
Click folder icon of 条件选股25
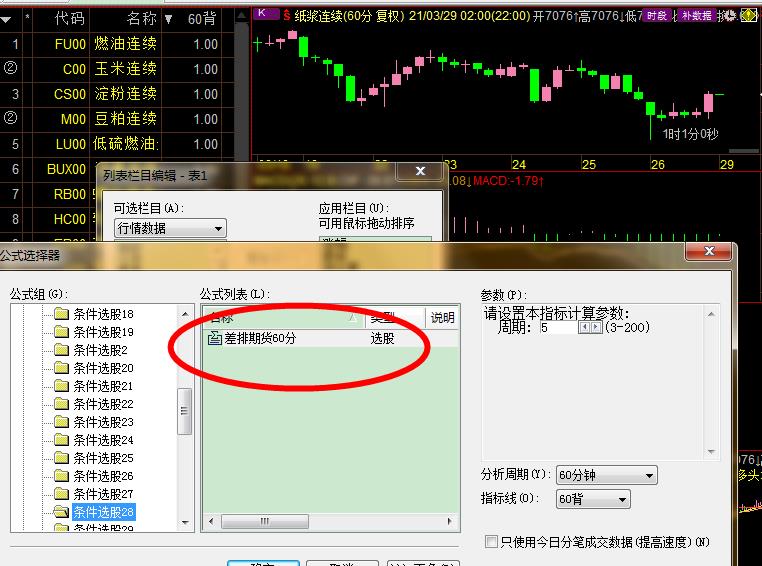(61, 458)
